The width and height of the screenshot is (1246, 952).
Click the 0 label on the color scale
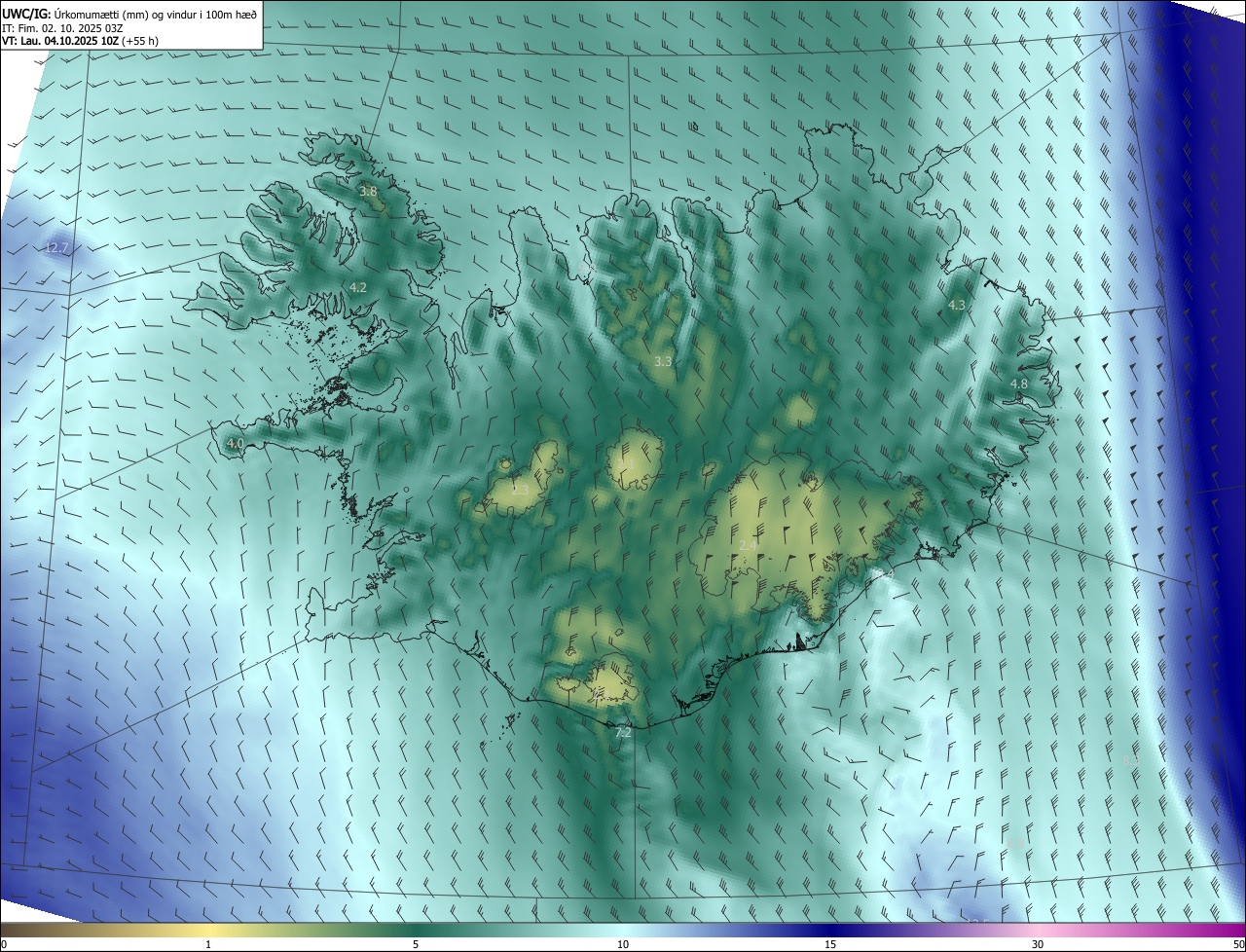[4, 944]
